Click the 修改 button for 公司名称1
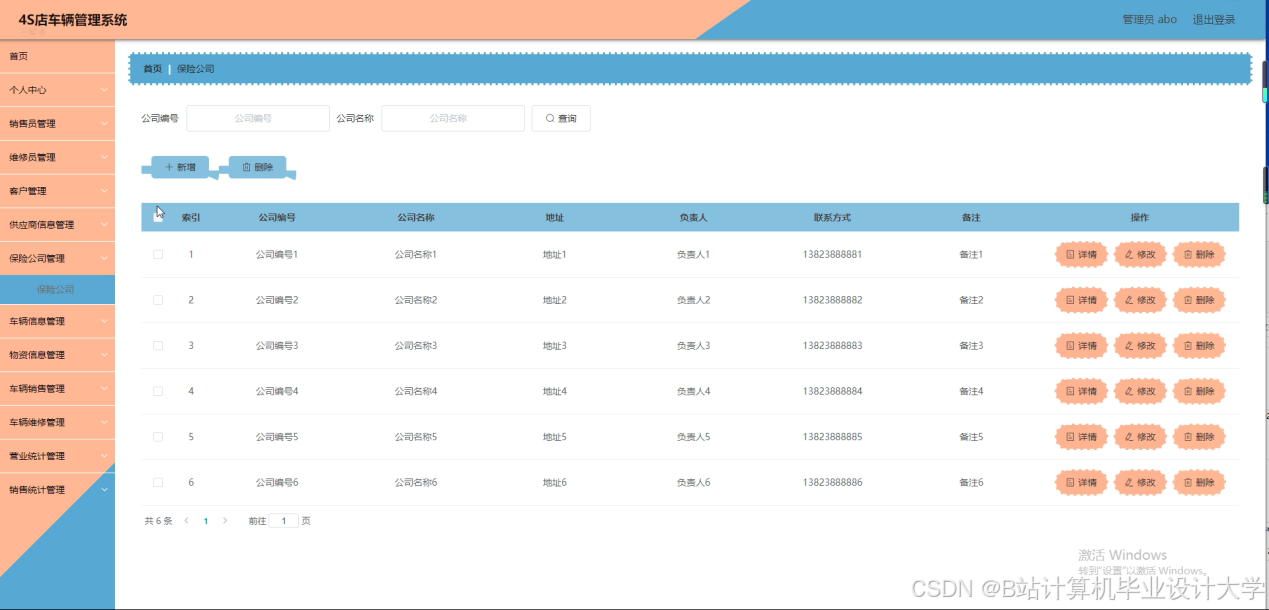Viewport: 1269px width, 610px height. [x=1140, y=254]
